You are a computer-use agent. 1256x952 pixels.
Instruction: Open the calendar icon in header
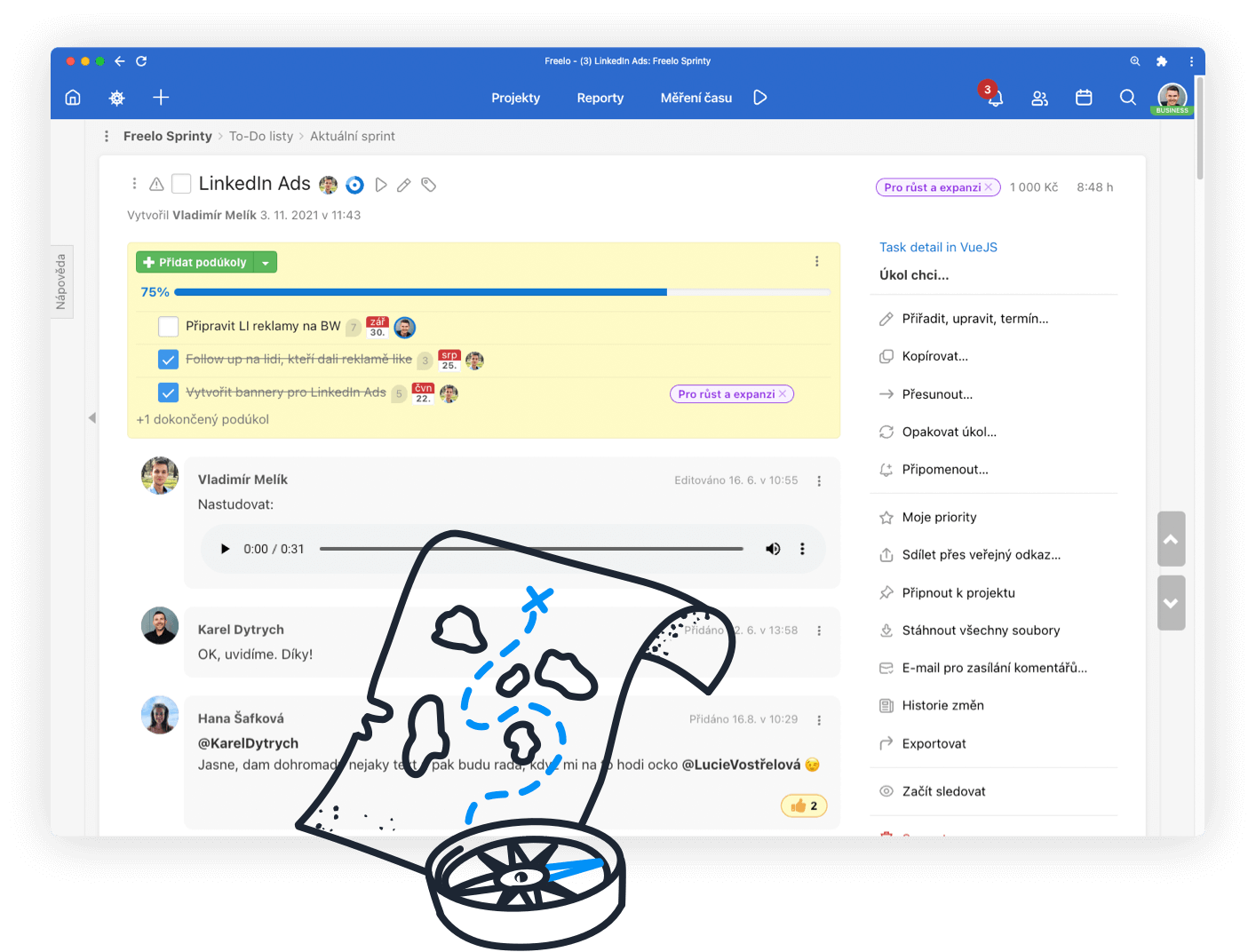pos(1084,98)
